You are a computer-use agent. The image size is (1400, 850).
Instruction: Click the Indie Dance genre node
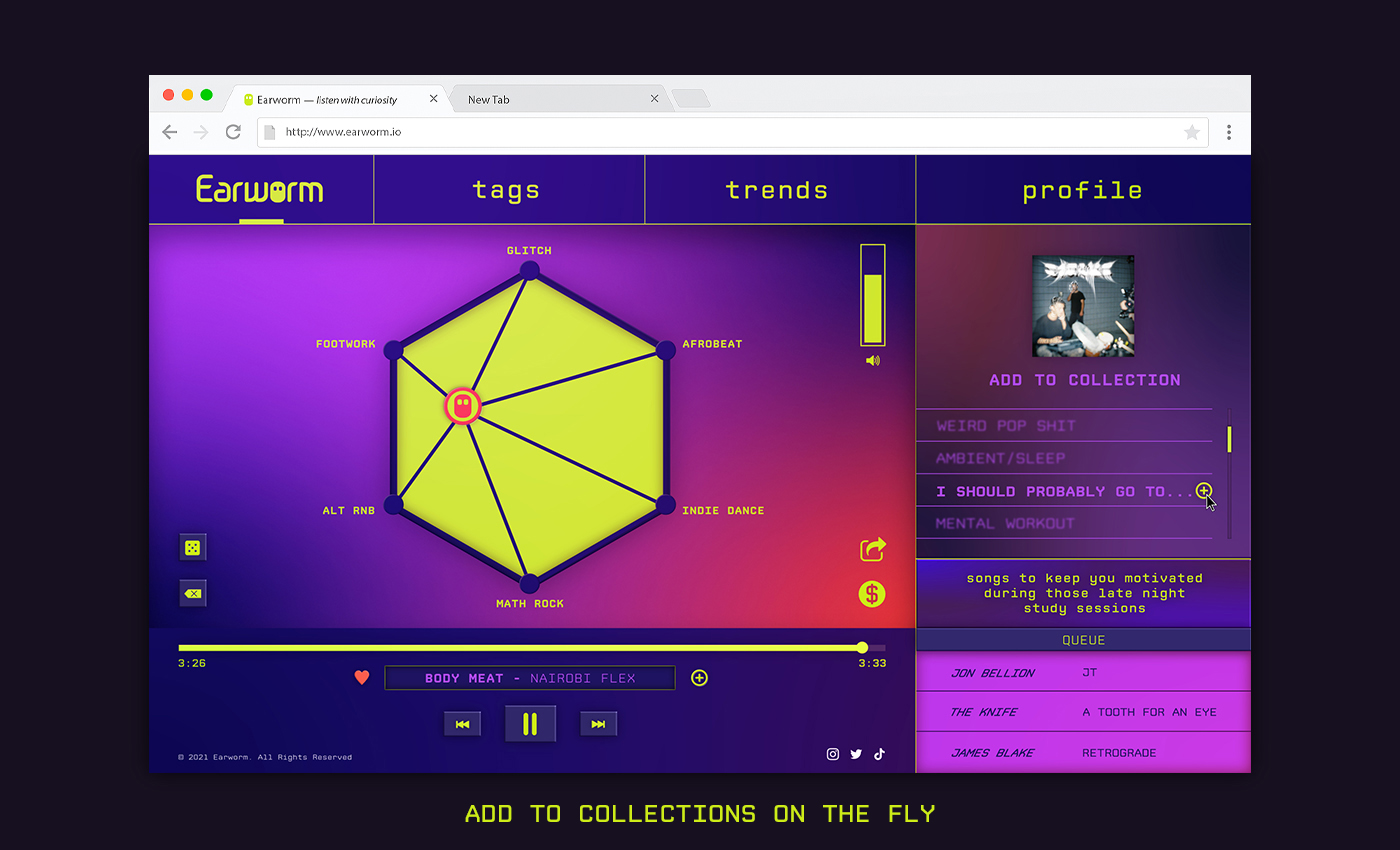[665, 505]
